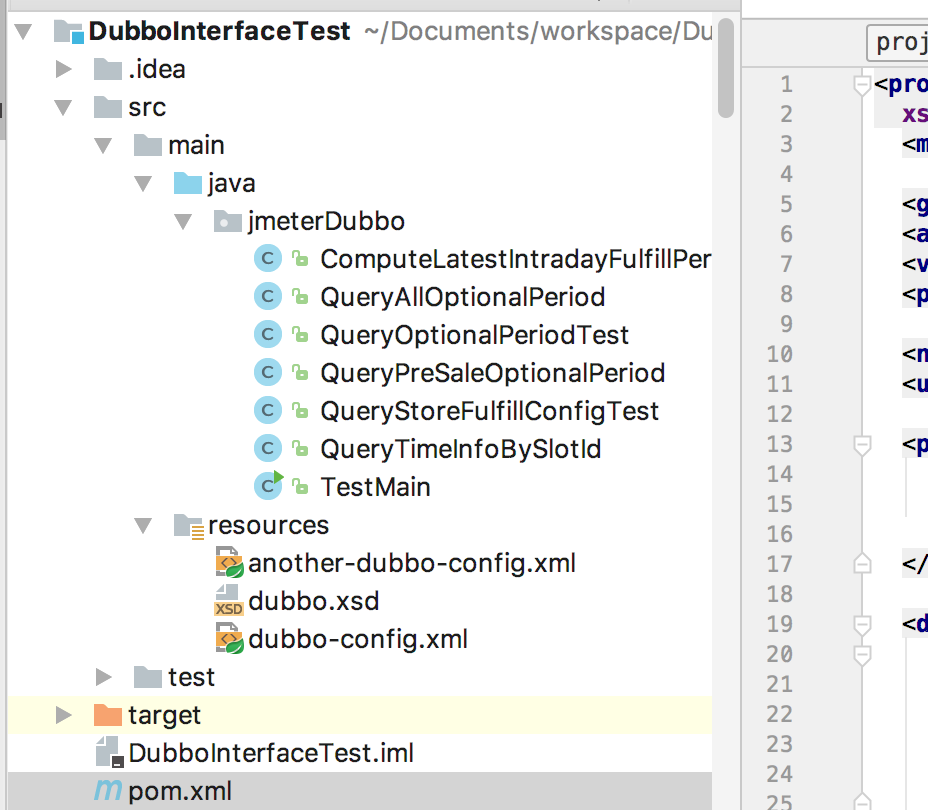The height and width of the screenshot is (810, 928).
Task: Collapse the resources folder arrow
Action: coord(143,525)
